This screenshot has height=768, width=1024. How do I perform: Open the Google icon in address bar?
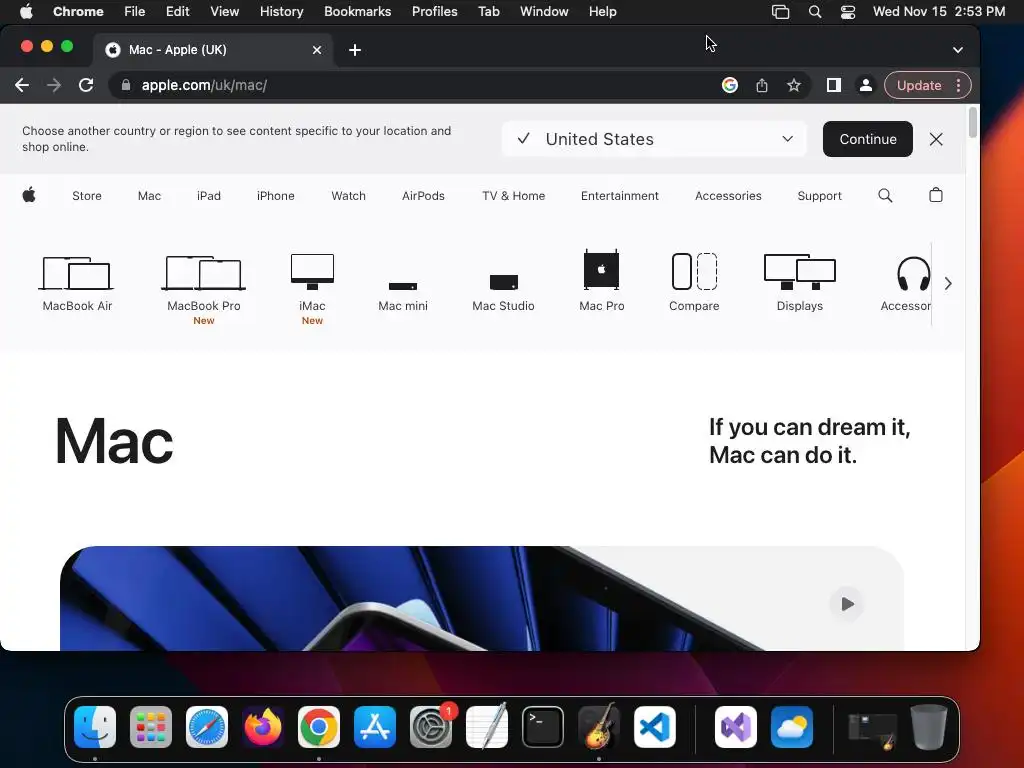click(x=729, y=85)
